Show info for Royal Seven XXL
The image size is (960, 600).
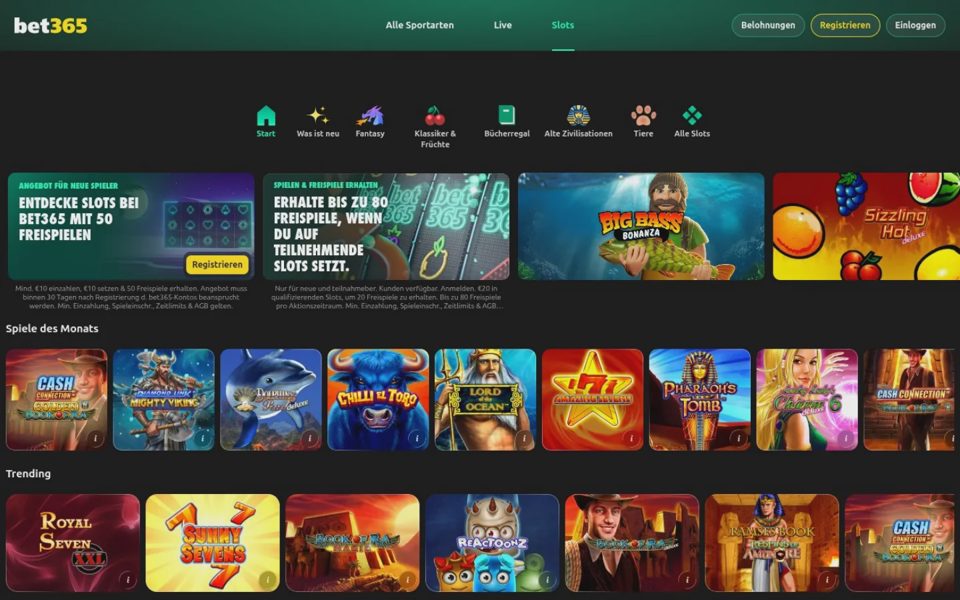coord(127,579)
